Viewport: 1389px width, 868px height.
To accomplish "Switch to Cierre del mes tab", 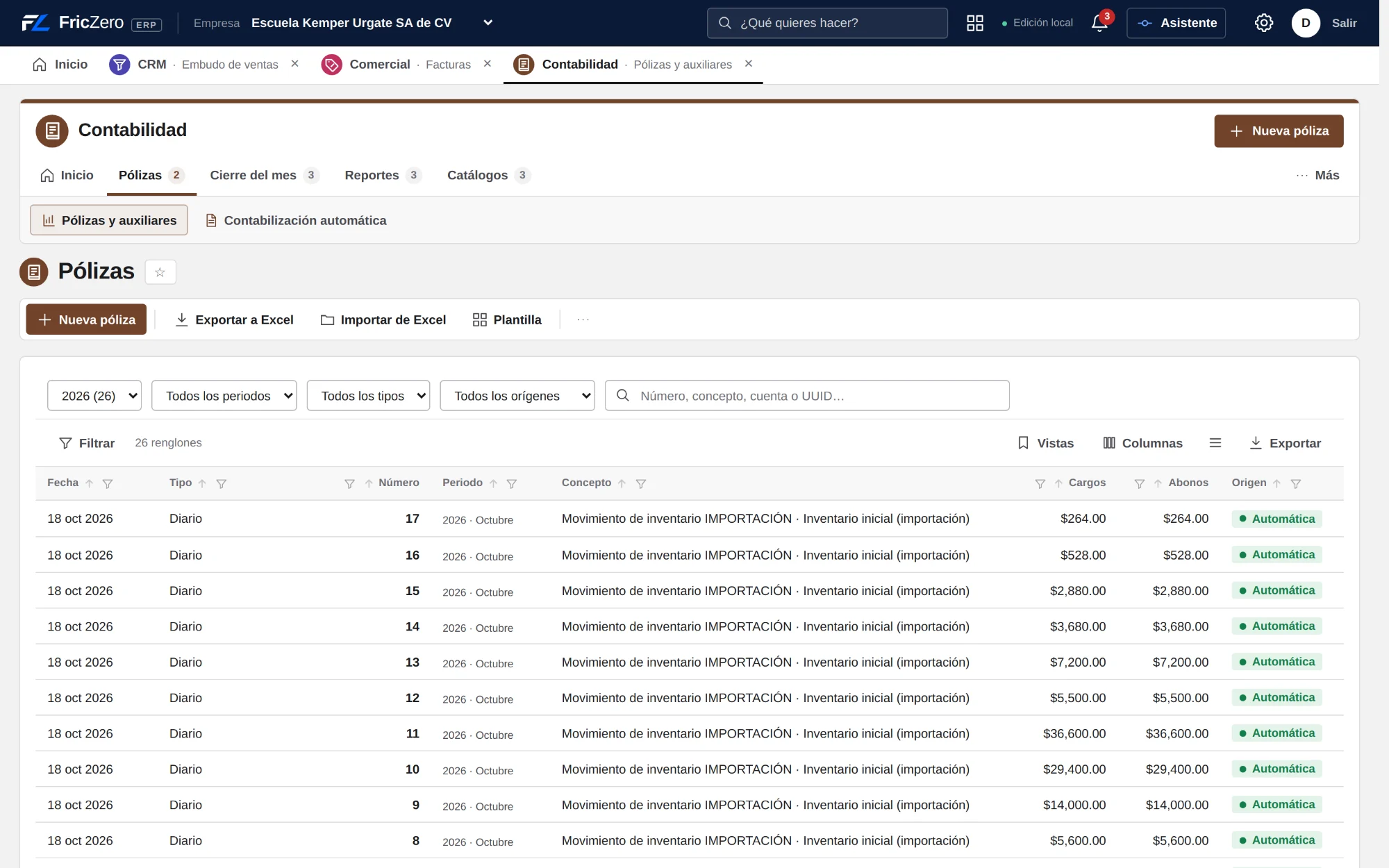I will 264,175.
